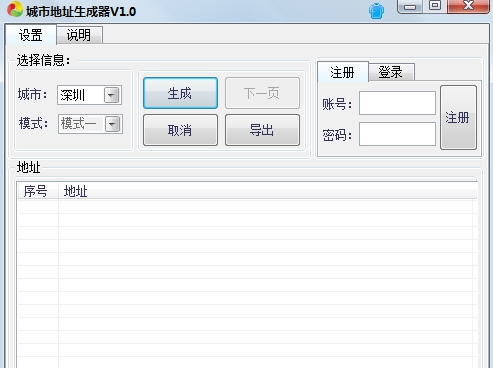The image size is (493, 368).
Task: Click the app logo in the title bar
Action: [x=15, y=9]
